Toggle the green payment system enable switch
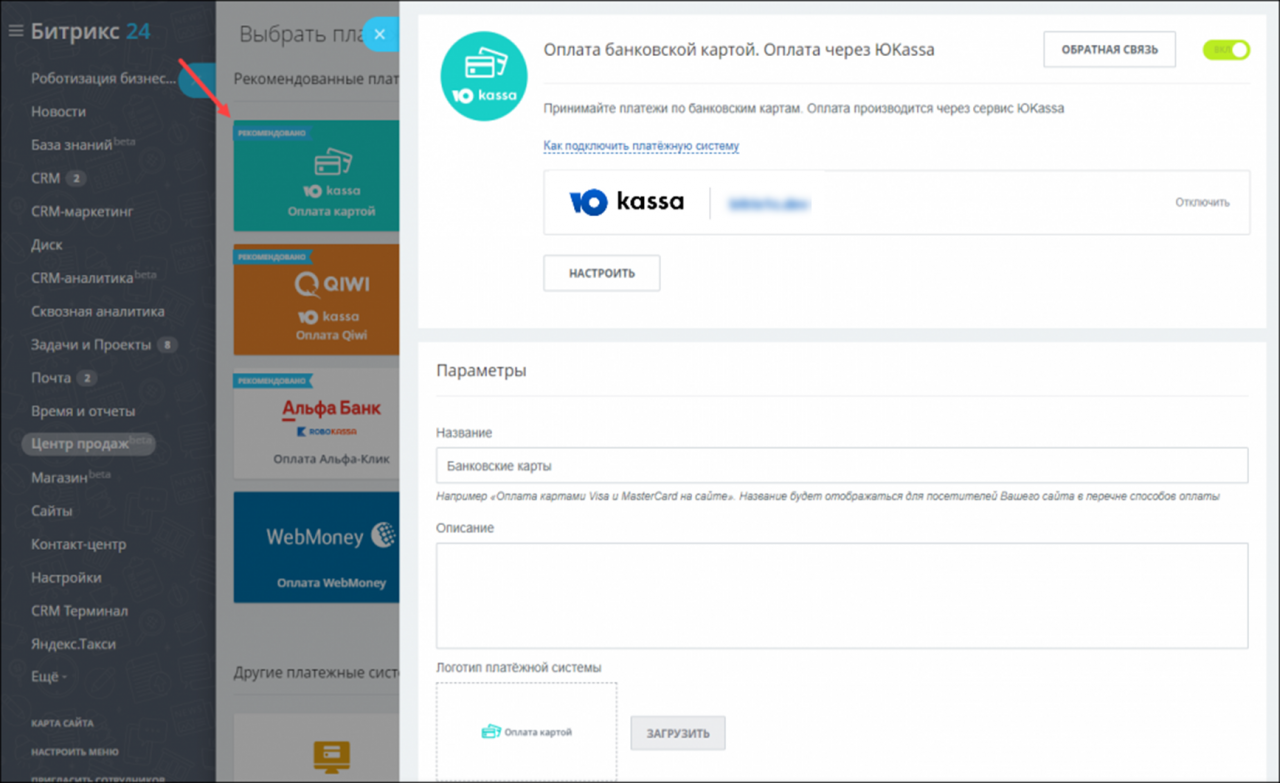1280x783 pixels. (1226, 49)
